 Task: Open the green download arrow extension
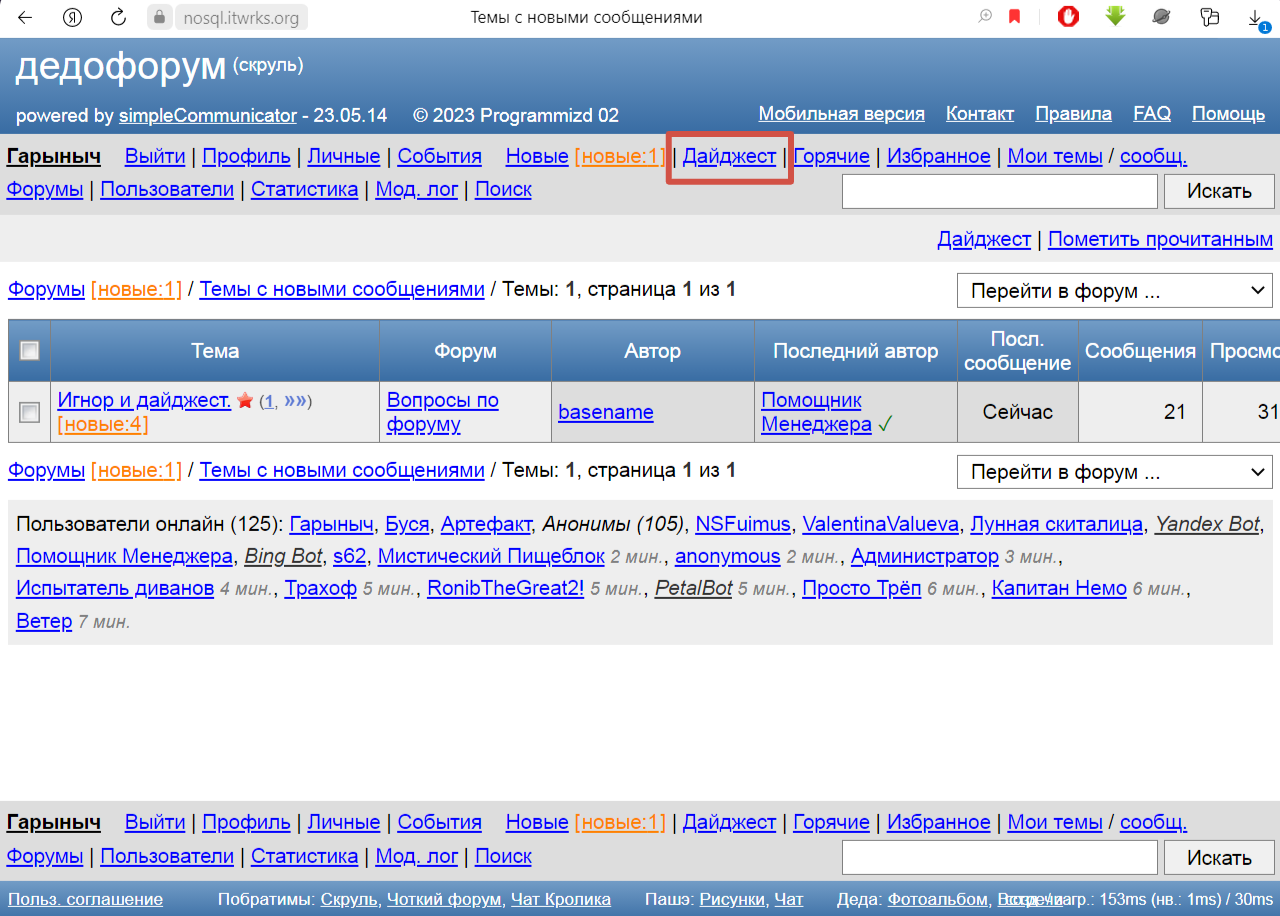tap(1115, 17)
